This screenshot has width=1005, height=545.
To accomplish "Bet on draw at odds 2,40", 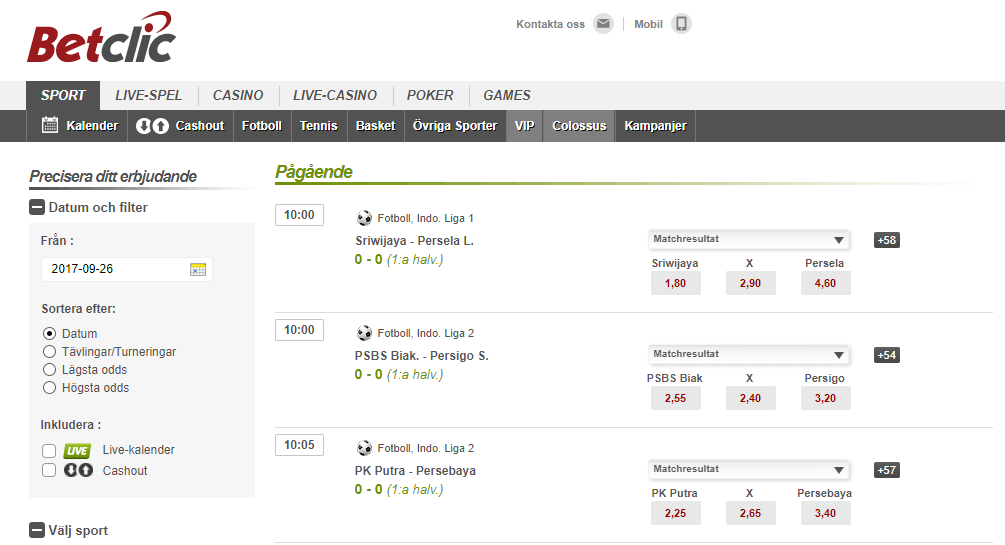I will (x=751, y=398).
